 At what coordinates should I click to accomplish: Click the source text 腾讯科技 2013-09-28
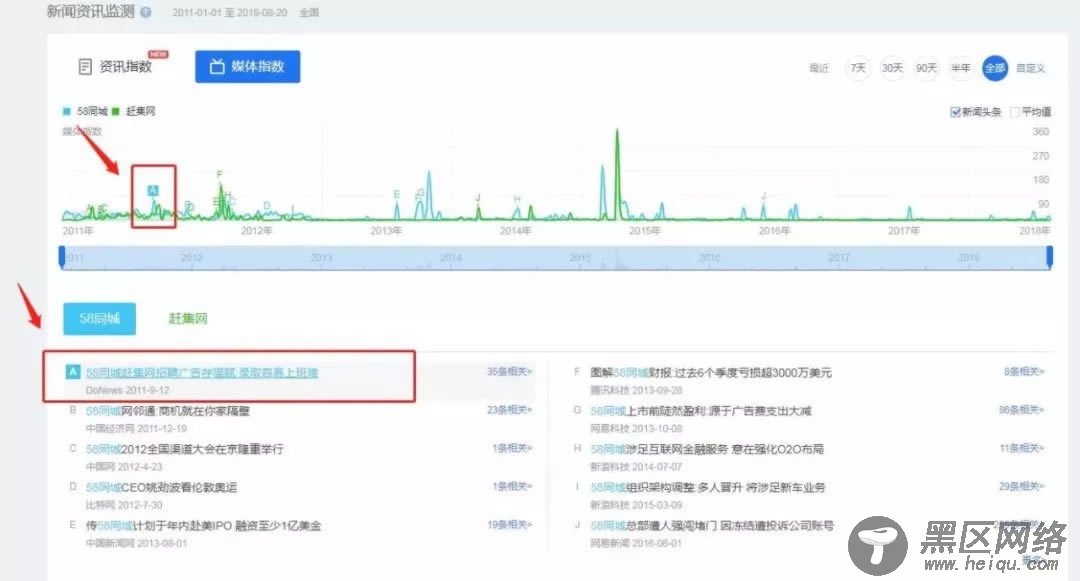[636, 390]
